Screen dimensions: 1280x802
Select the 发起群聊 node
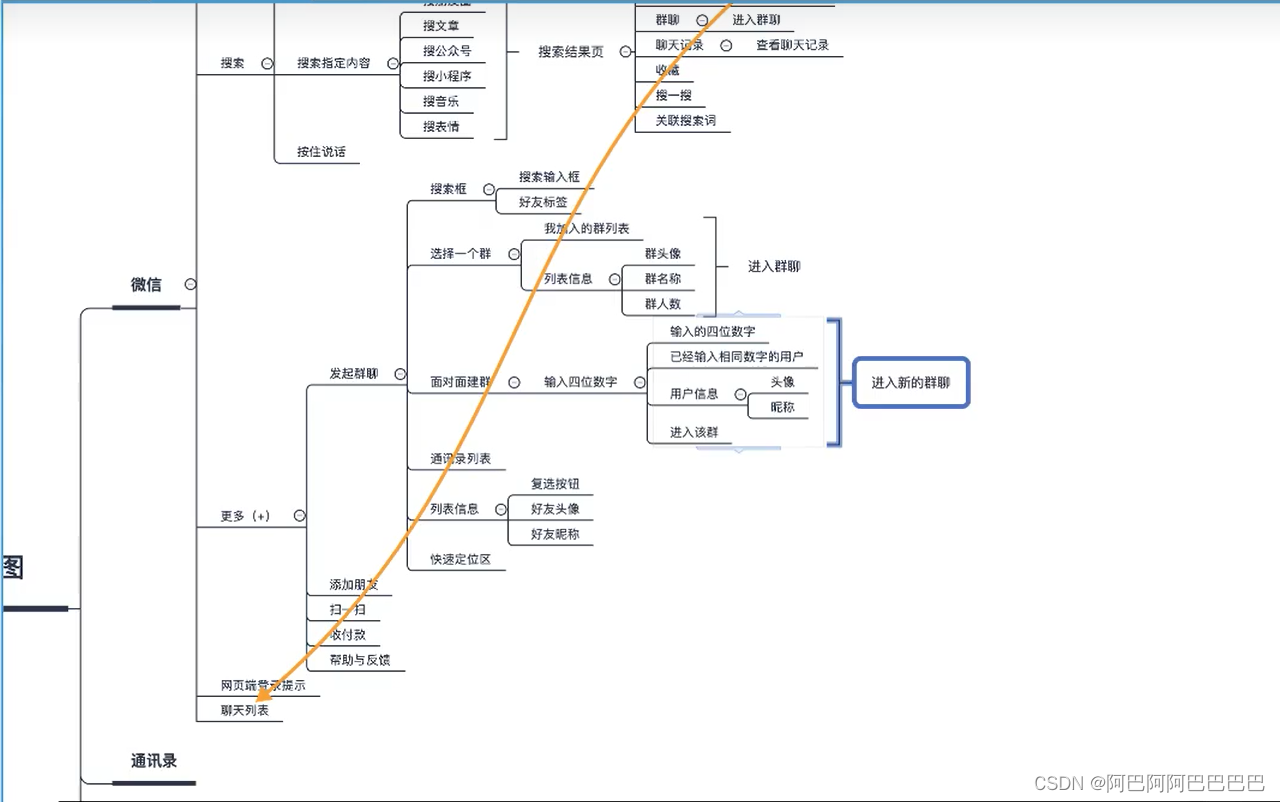[354, 374]
